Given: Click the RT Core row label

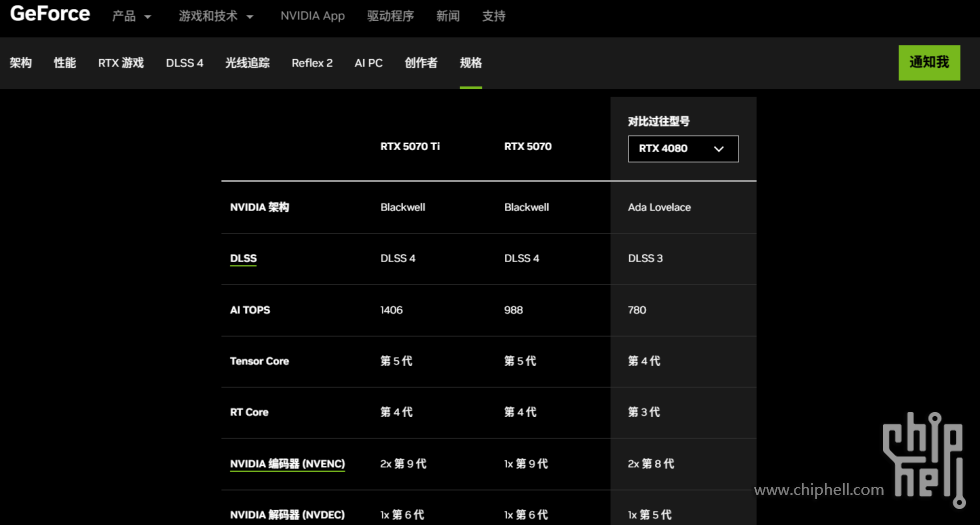Looking at the screenshot, I should [249, 412].
